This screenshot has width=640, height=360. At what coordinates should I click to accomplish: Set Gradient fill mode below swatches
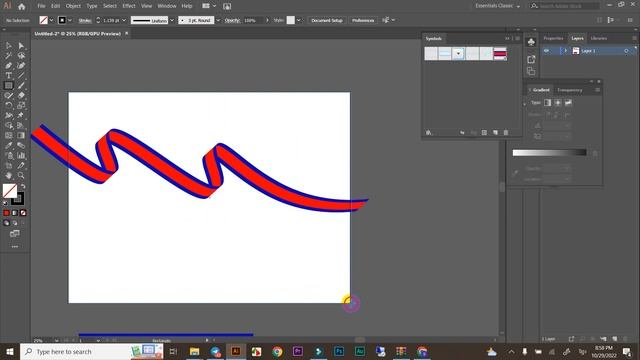point(15,213)
